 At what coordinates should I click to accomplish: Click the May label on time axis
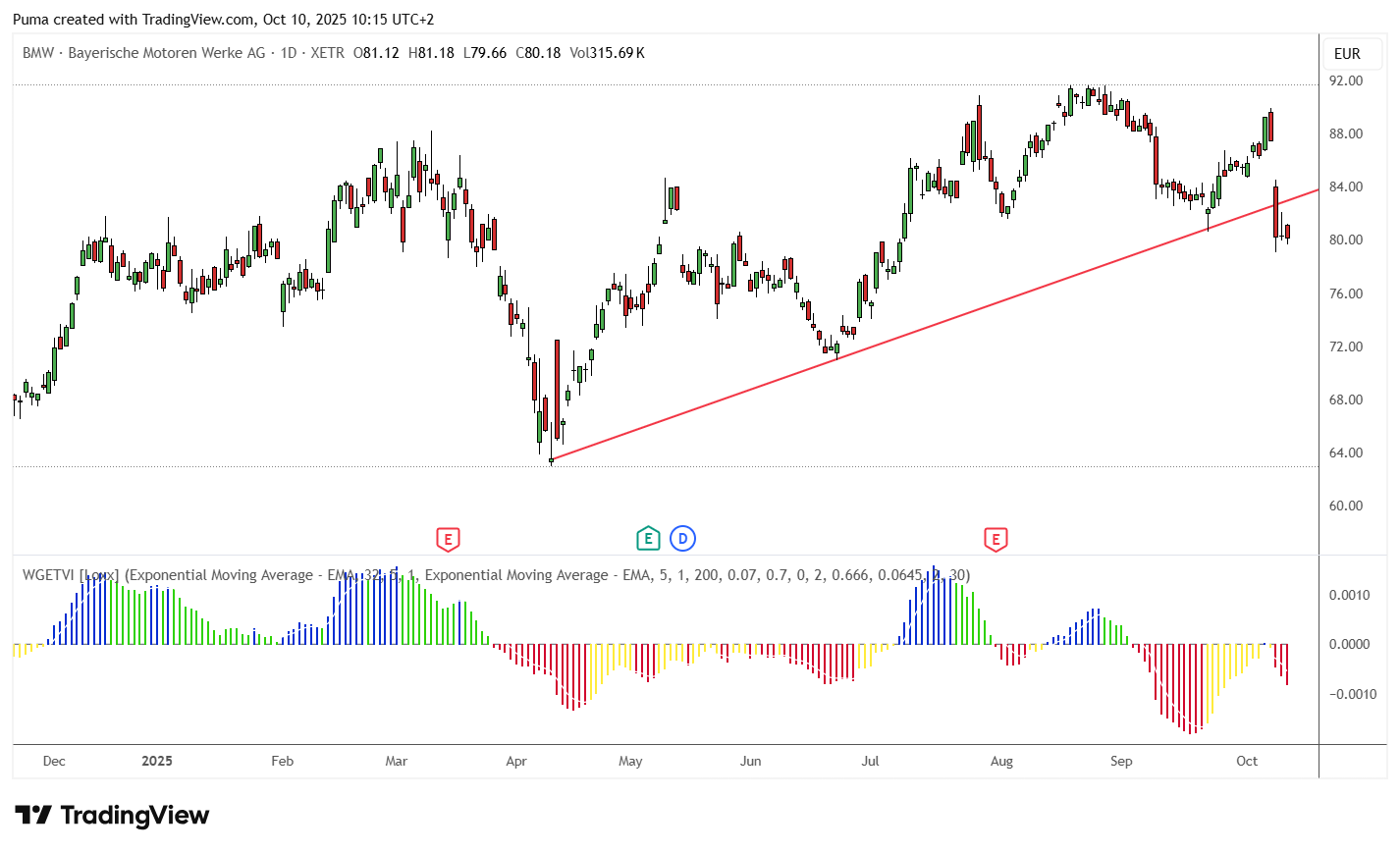tap(630, 761)
